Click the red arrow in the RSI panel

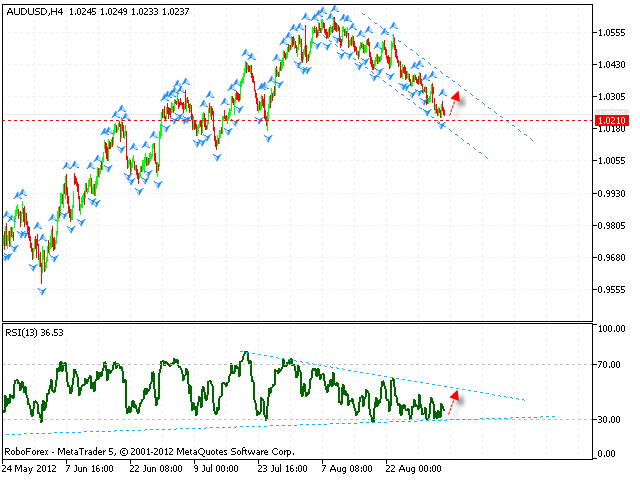(454, 400)
